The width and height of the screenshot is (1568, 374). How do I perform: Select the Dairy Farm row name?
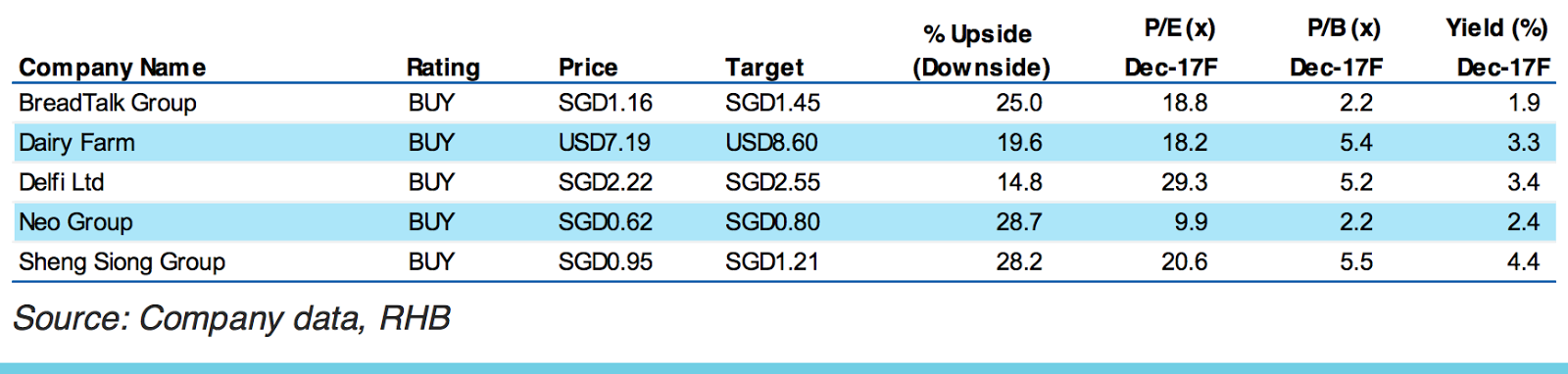coord(76,143)
